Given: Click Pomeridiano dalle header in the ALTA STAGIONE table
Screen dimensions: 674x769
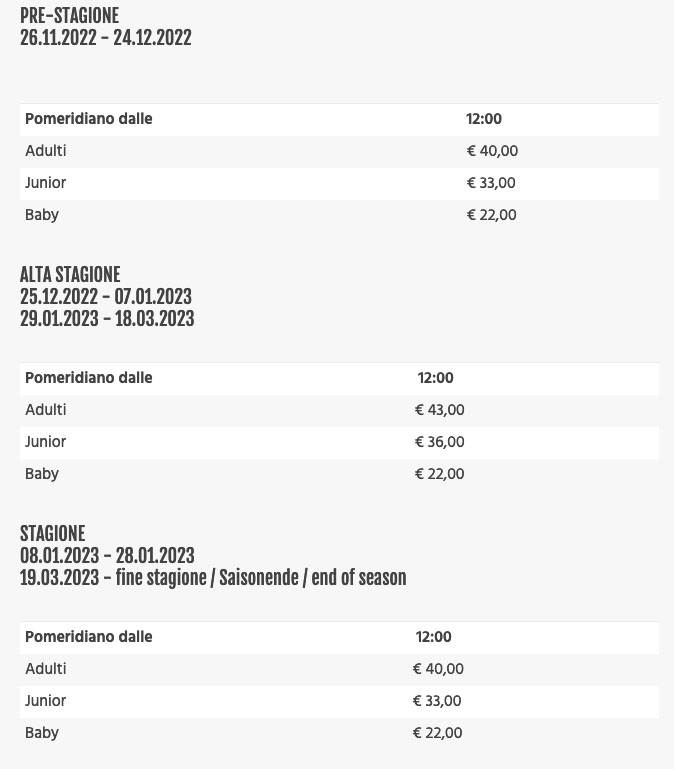Looking at the screenshot, I should [x=89, y=378].
